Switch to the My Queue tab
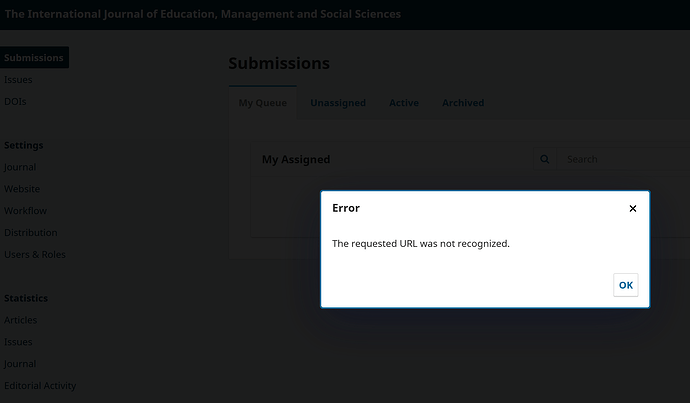This screenshot has width=690, height=403. tap(262, 103)
